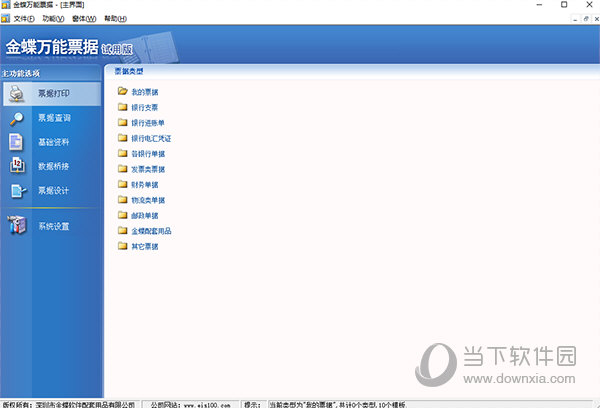Click the 票据类型 panel header
Image resolution: width=600 pixels, height=408 pixels.
coord(129,71)
